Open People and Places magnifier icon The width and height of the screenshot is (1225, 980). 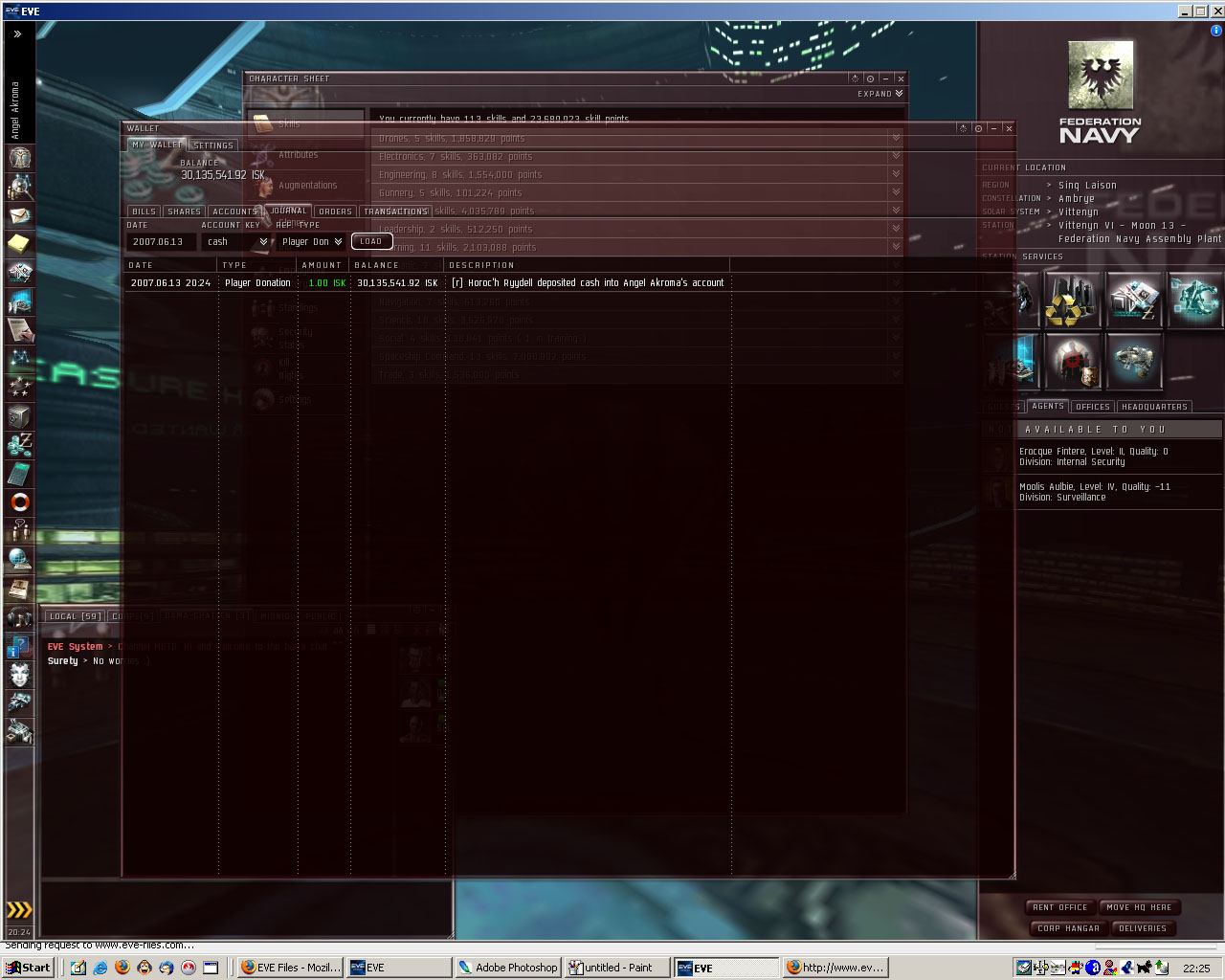pos(20,186)
